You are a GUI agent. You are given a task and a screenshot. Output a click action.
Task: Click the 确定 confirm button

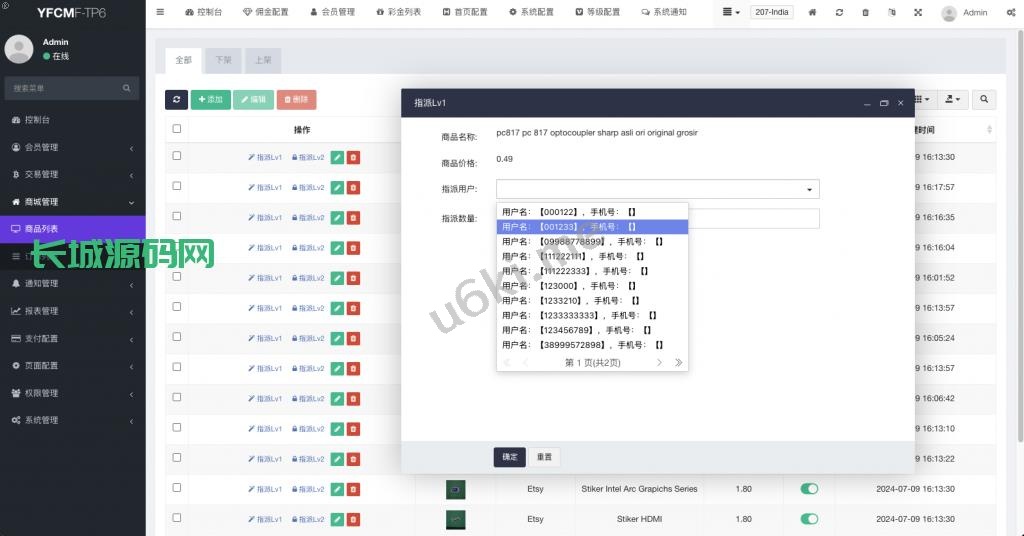(509, 457)
